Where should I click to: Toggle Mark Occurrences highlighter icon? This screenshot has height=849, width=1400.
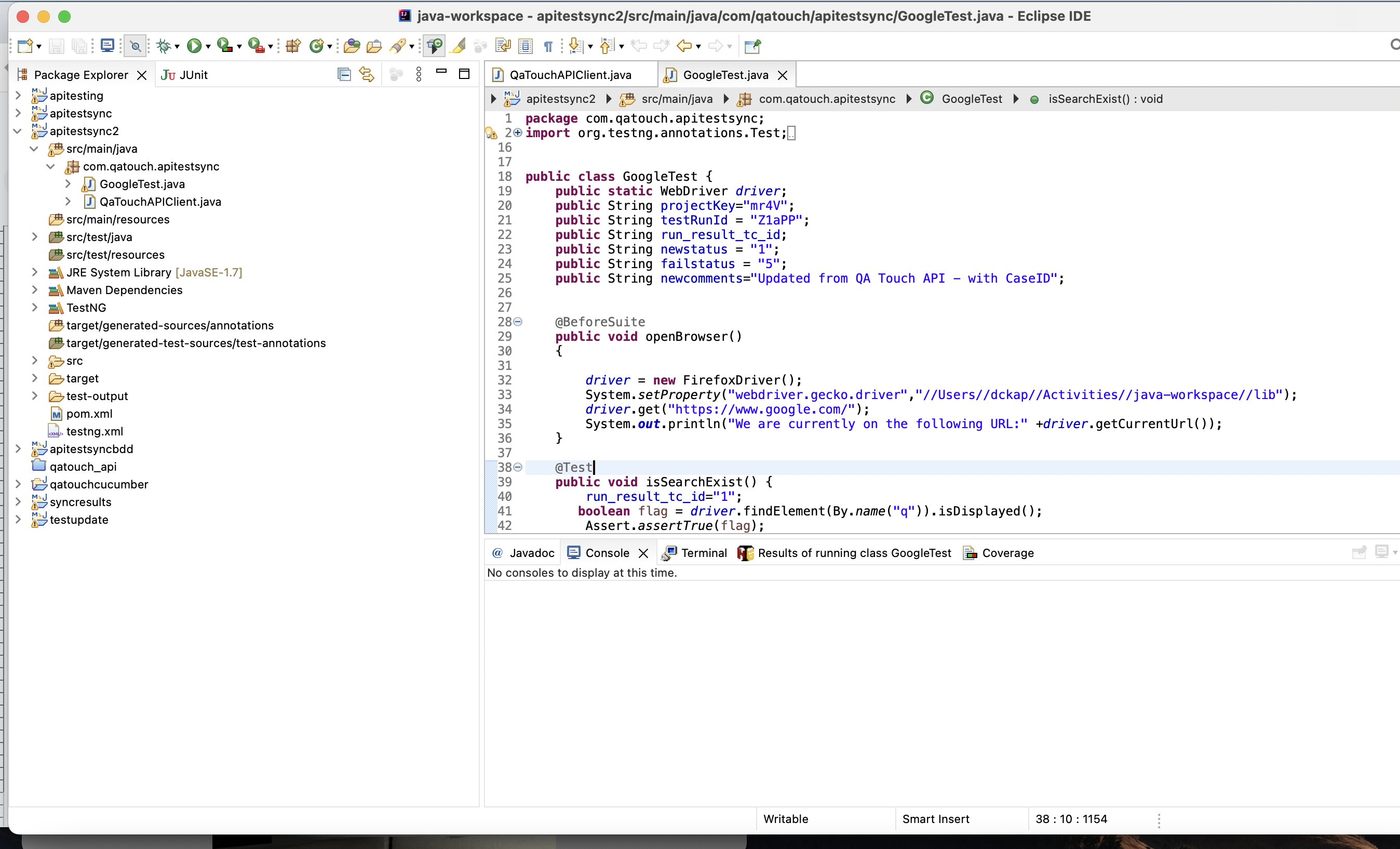458,46
